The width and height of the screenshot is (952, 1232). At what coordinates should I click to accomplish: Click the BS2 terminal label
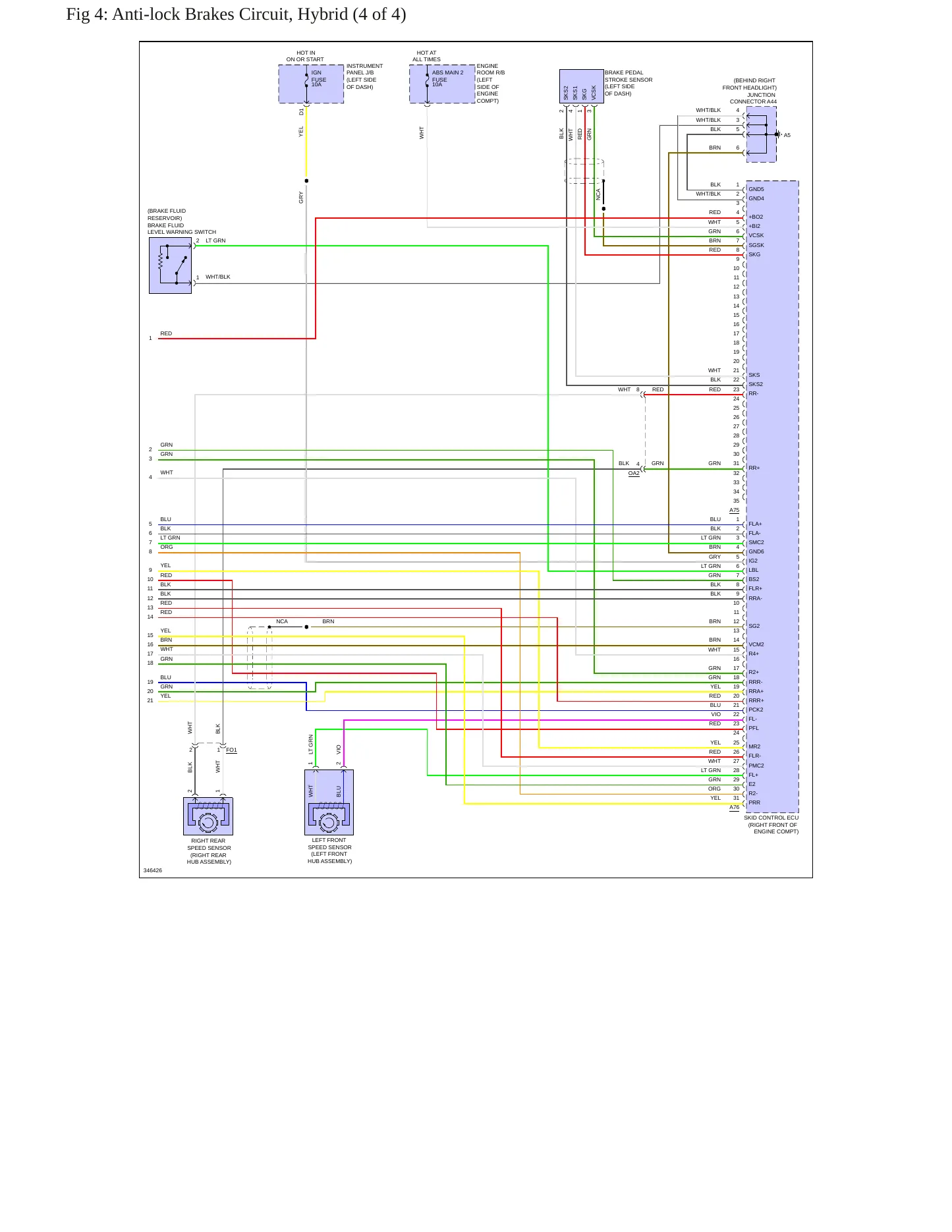coord(754,579)
